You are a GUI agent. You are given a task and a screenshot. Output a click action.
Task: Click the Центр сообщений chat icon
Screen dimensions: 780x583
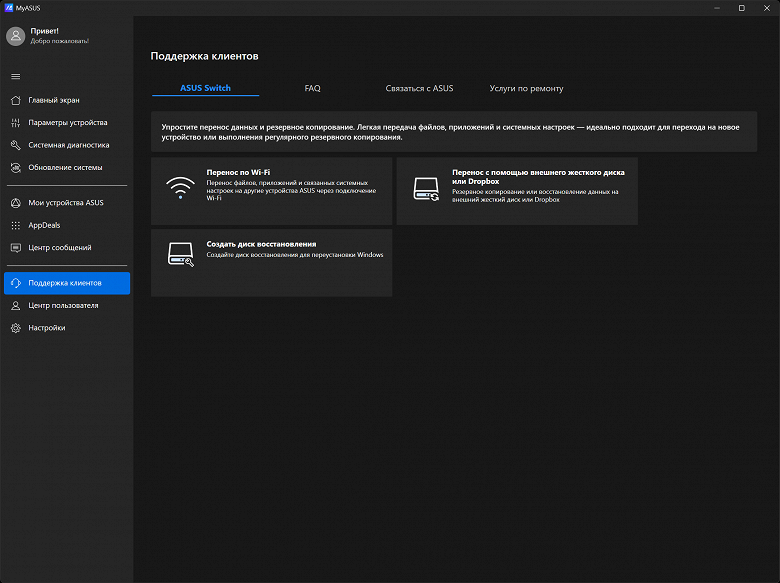tap(15, 247)
